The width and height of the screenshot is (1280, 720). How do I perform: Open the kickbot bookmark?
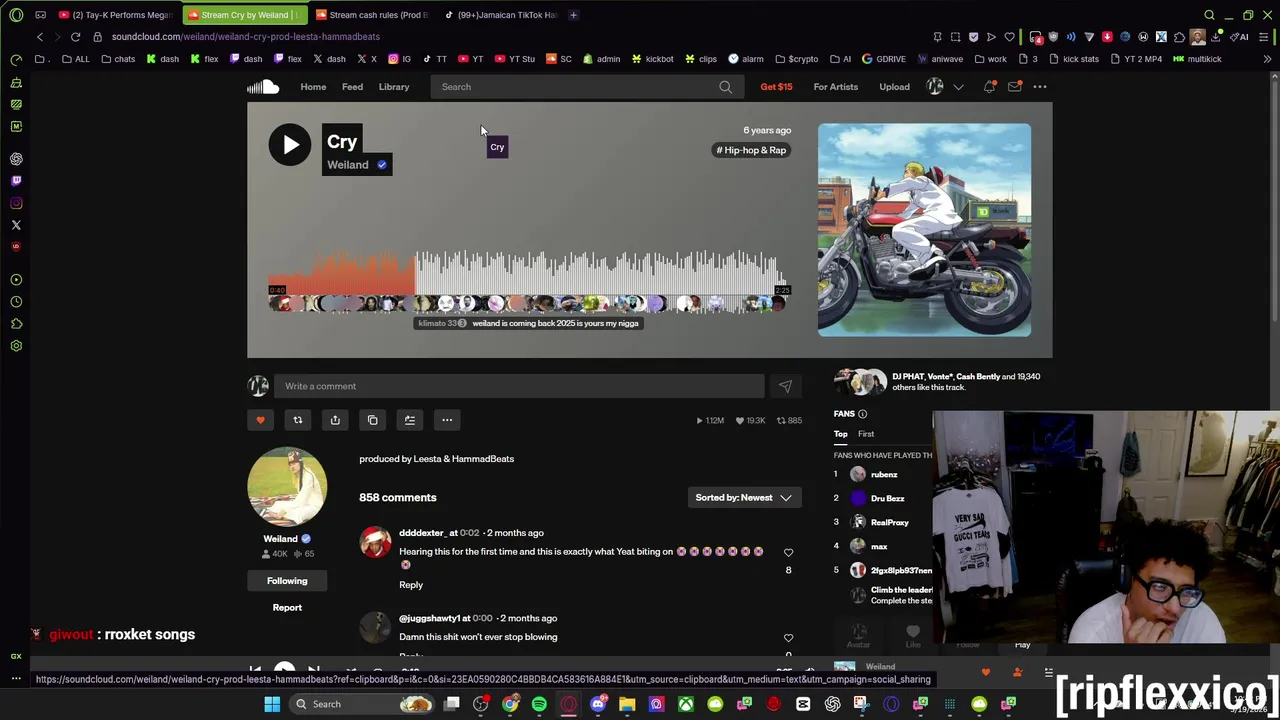click(x=652, y=59)
